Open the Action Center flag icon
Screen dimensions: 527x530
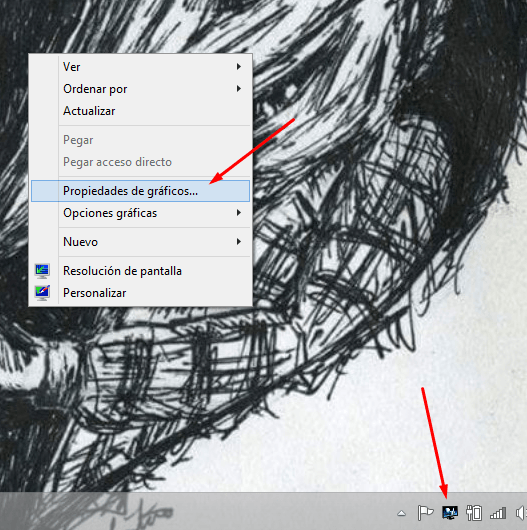(425, 513)
